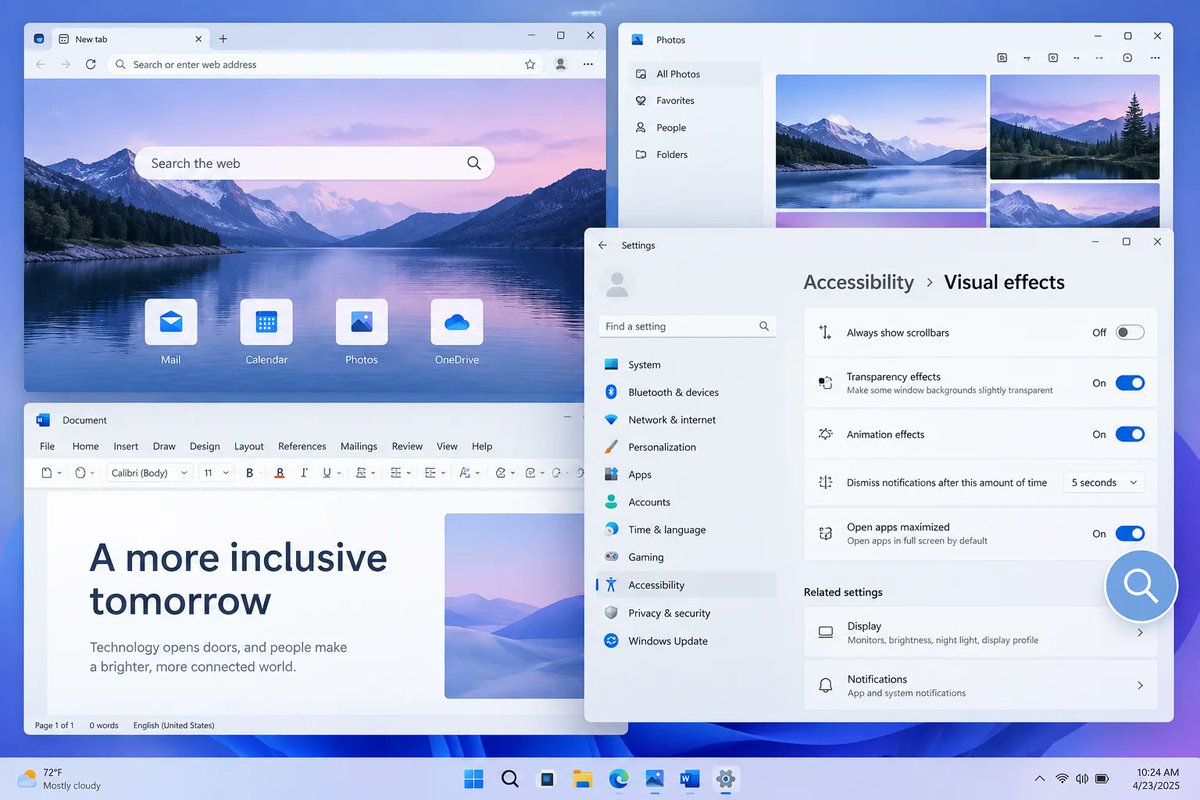Screen dimensions: 1200x800
Task: Switch to the View tab in Word
Action: pyautogui.click(x=447, y=446)
